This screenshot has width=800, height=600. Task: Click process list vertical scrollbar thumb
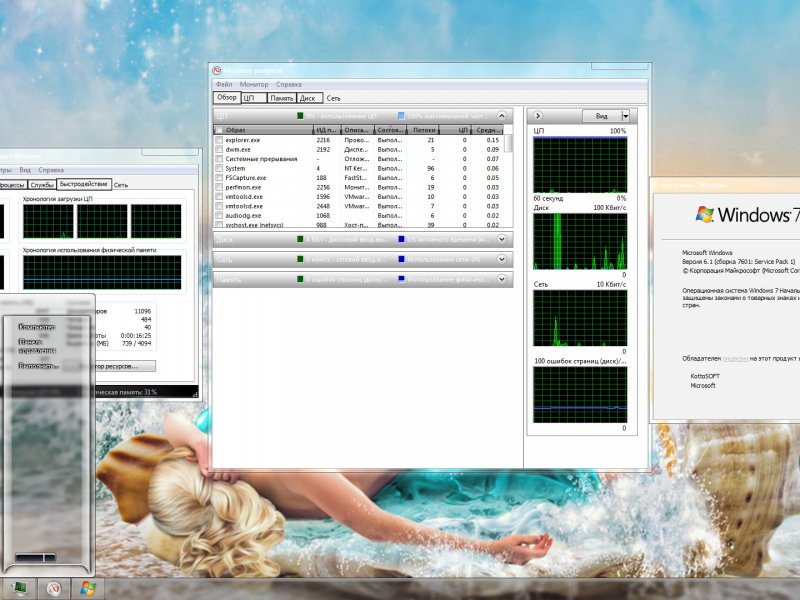coord(508,143)
